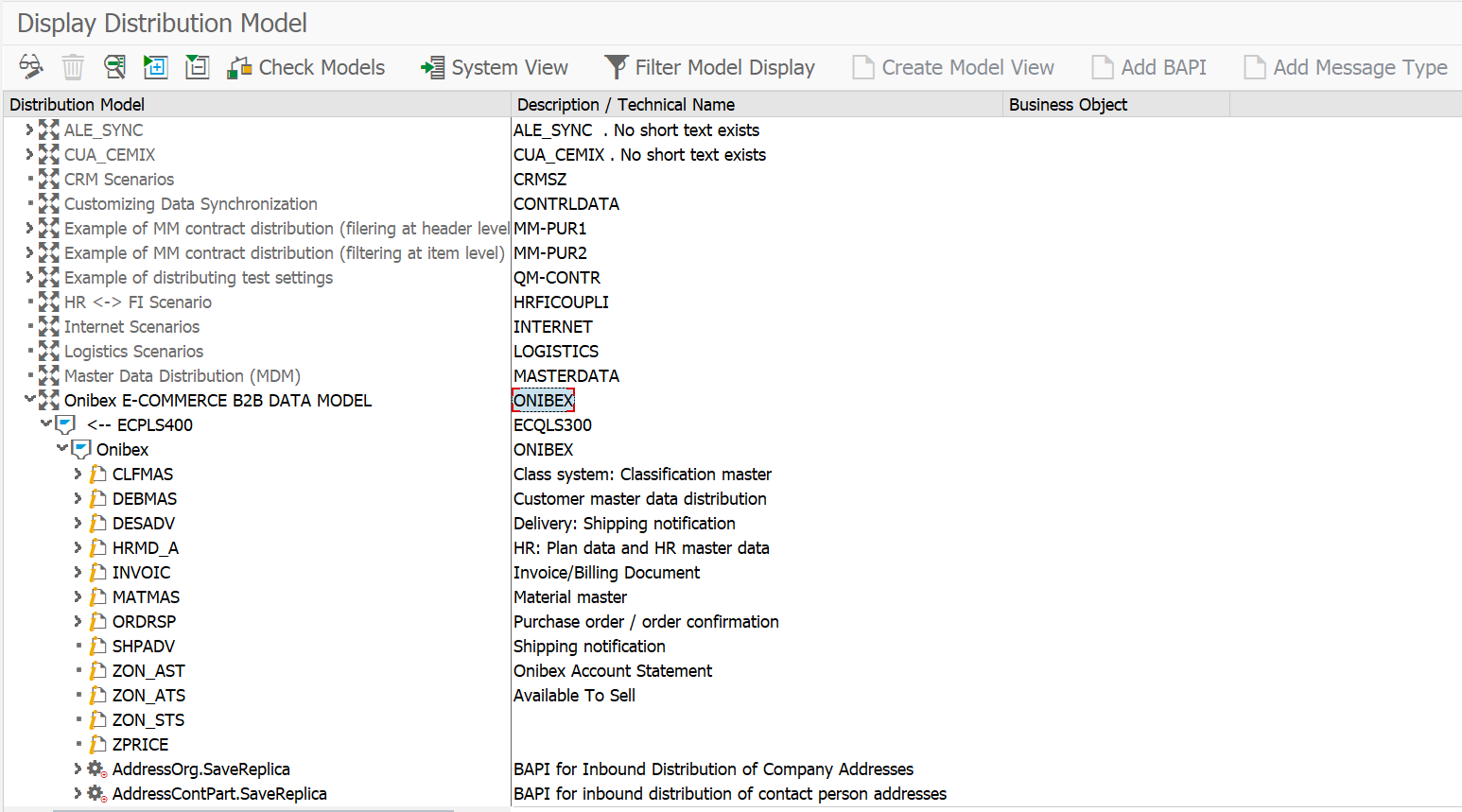Image resolution: width=1462 pixels, height=812 pixels.
Task: Click the model view icon beside ALE_SYNC
Action: click(x=49, y=130)
